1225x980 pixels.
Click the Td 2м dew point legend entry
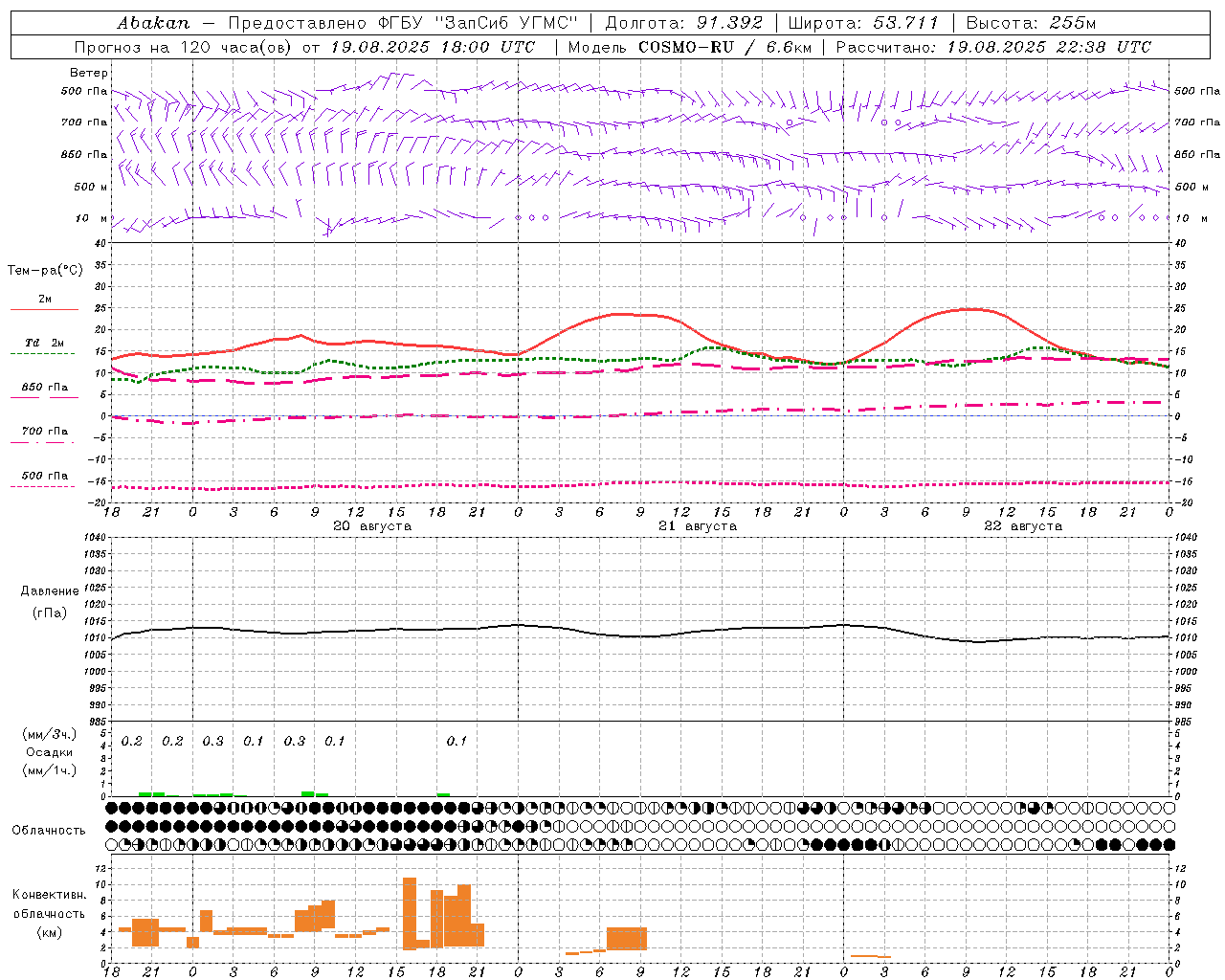pos(44,343)
